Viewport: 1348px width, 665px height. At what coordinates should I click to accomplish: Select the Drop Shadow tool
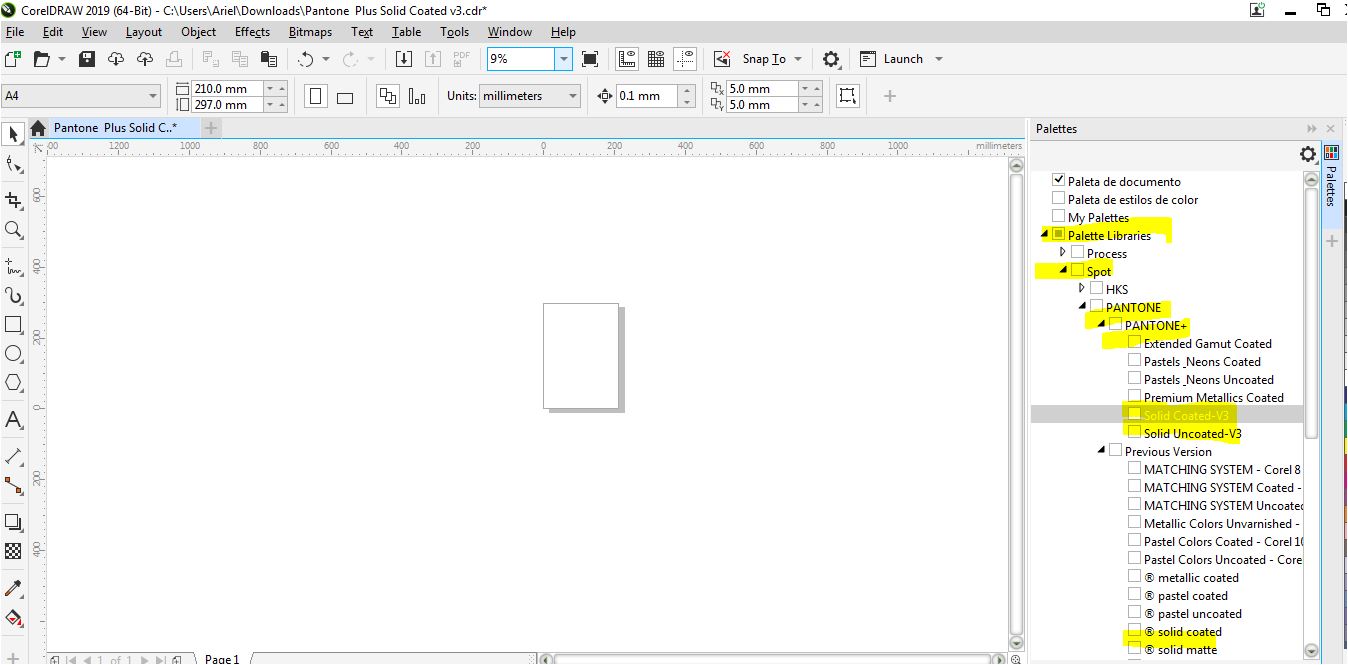click(x=13, y=522)
